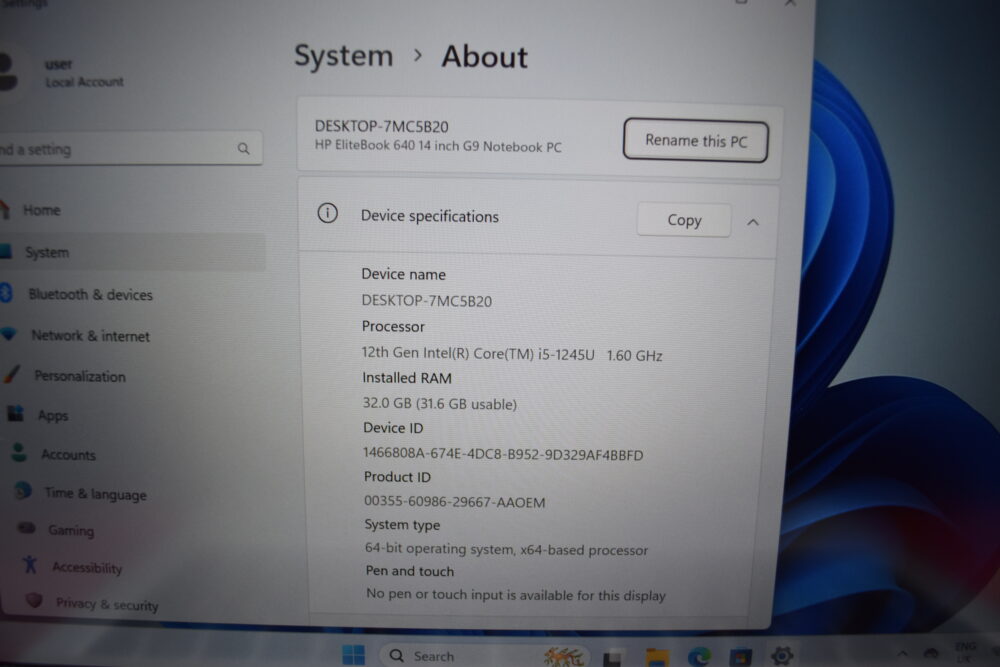Image resolution: width=1000 pixels, height=667 pixels.
Task: Open Time & language via its globe icon
Action: pos(23,490)
